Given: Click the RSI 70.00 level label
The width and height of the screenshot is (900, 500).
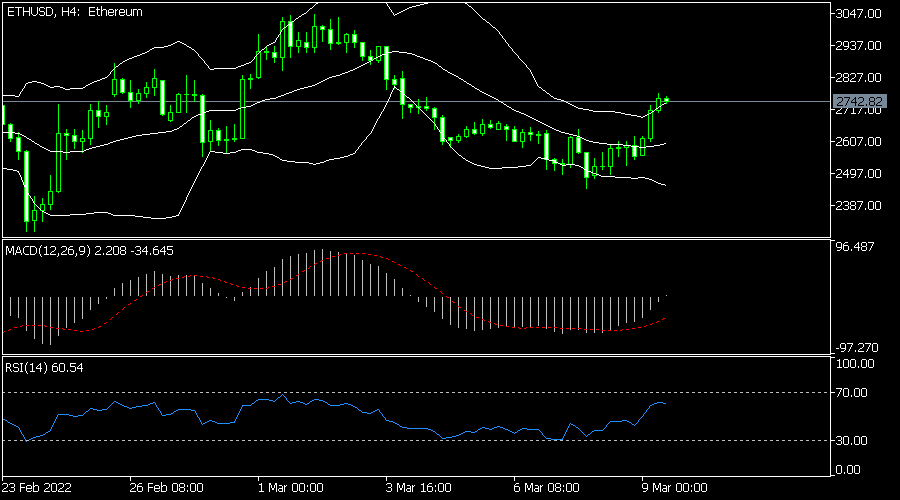Looking at the screenshot, I should pos(852,393).
